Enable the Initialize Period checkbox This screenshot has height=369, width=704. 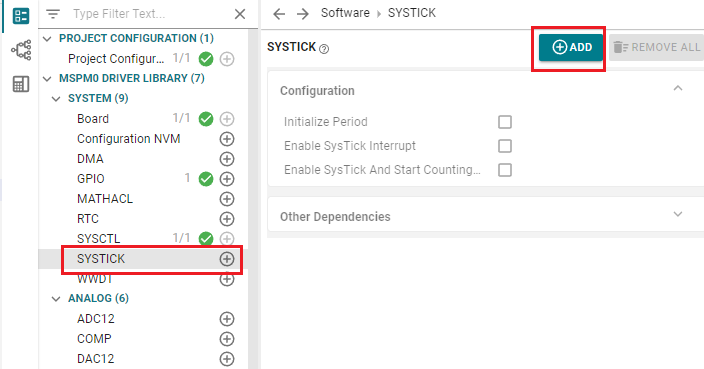[x=505, y=122]
